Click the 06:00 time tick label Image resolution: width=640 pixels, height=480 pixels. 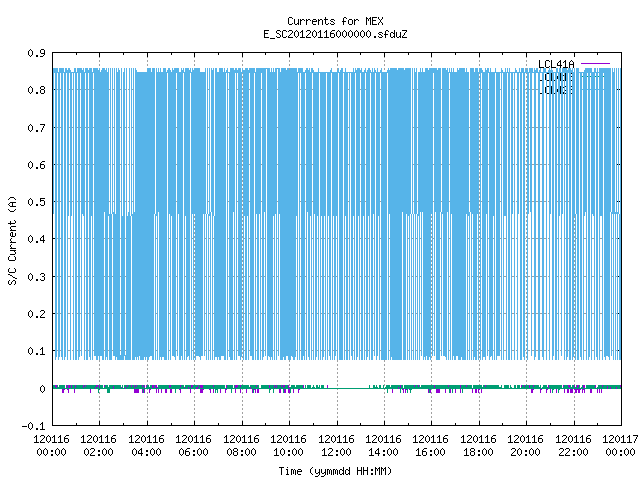[x=193, y=452]
